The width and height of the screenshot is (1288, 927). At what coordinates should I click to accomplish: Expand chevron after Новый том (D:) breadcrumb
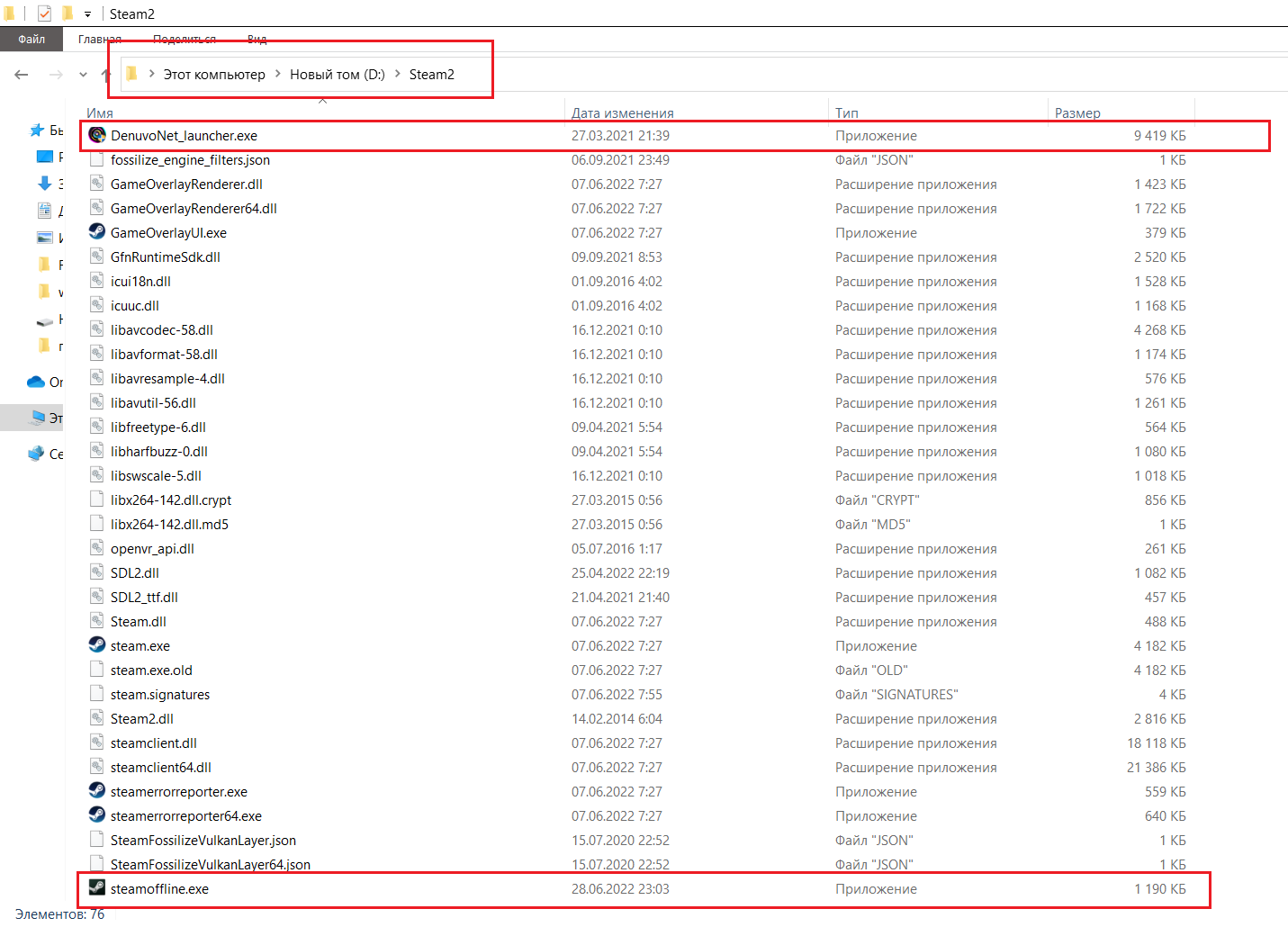click(397, 74)
